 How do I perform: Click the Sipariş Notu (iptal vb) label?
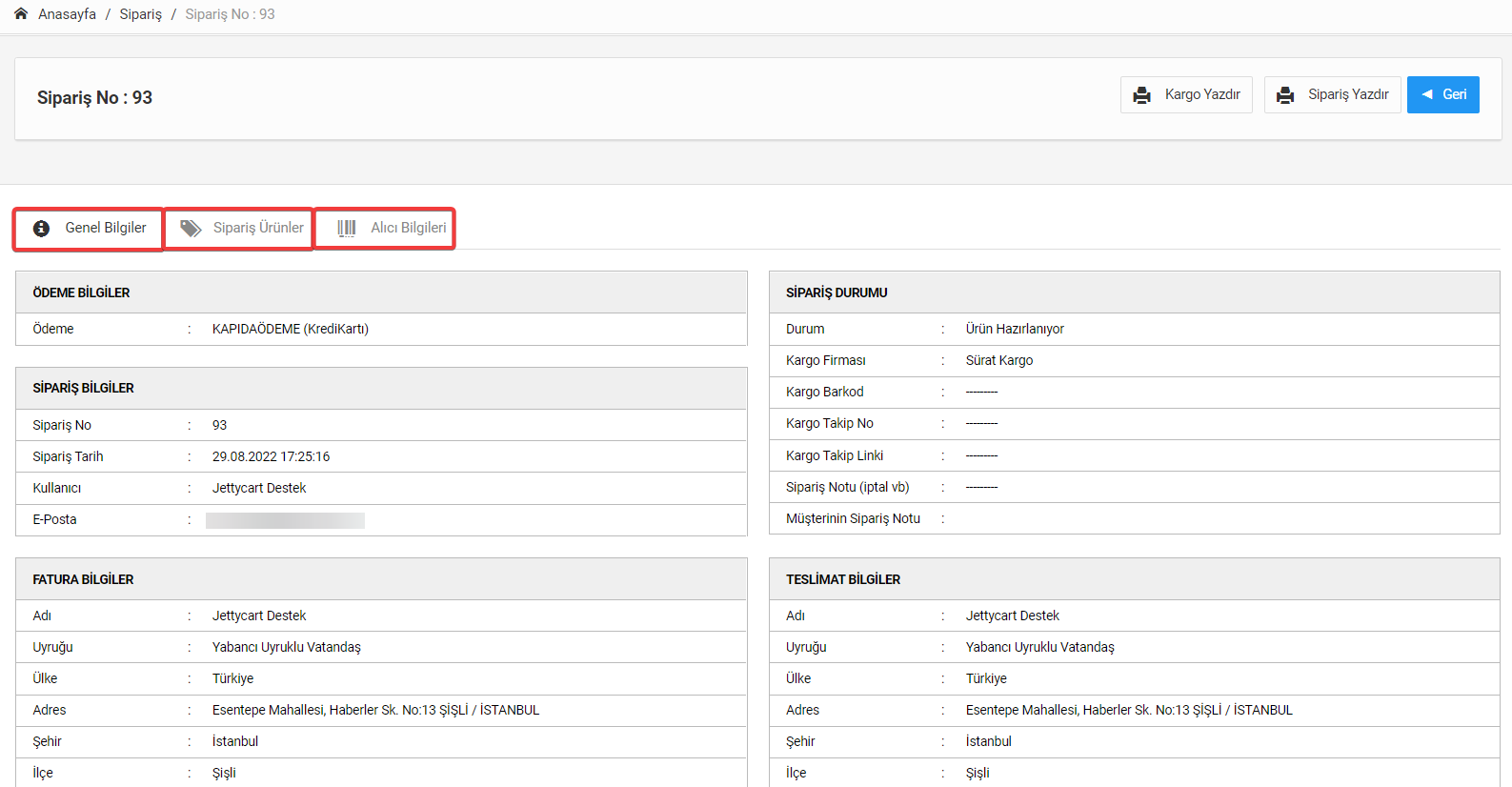[847, 487]
